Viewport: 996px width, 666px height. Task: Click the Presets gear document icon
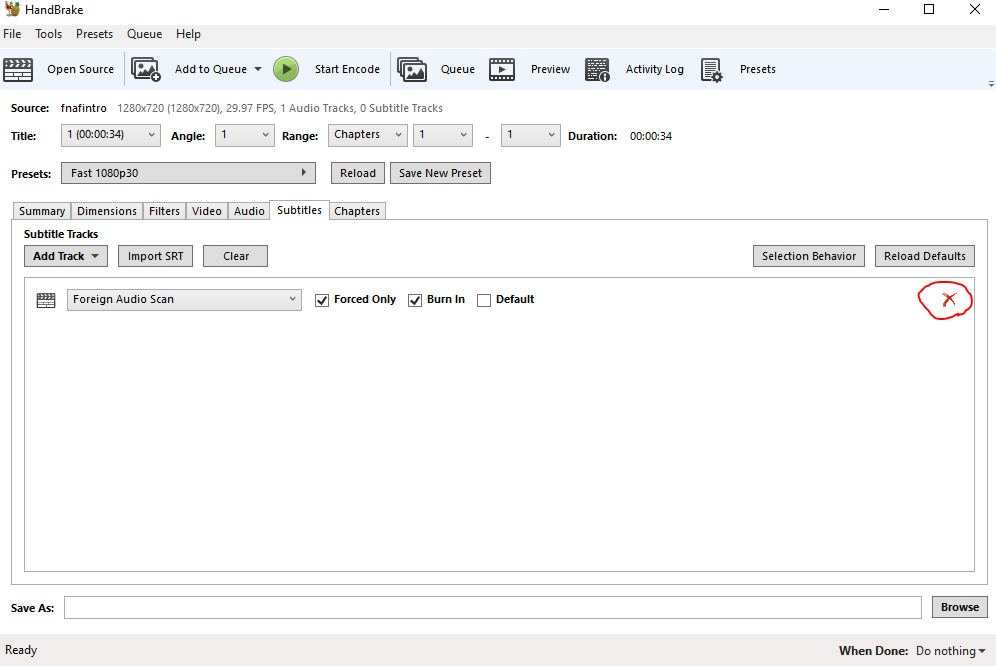(x=711, y=70)
